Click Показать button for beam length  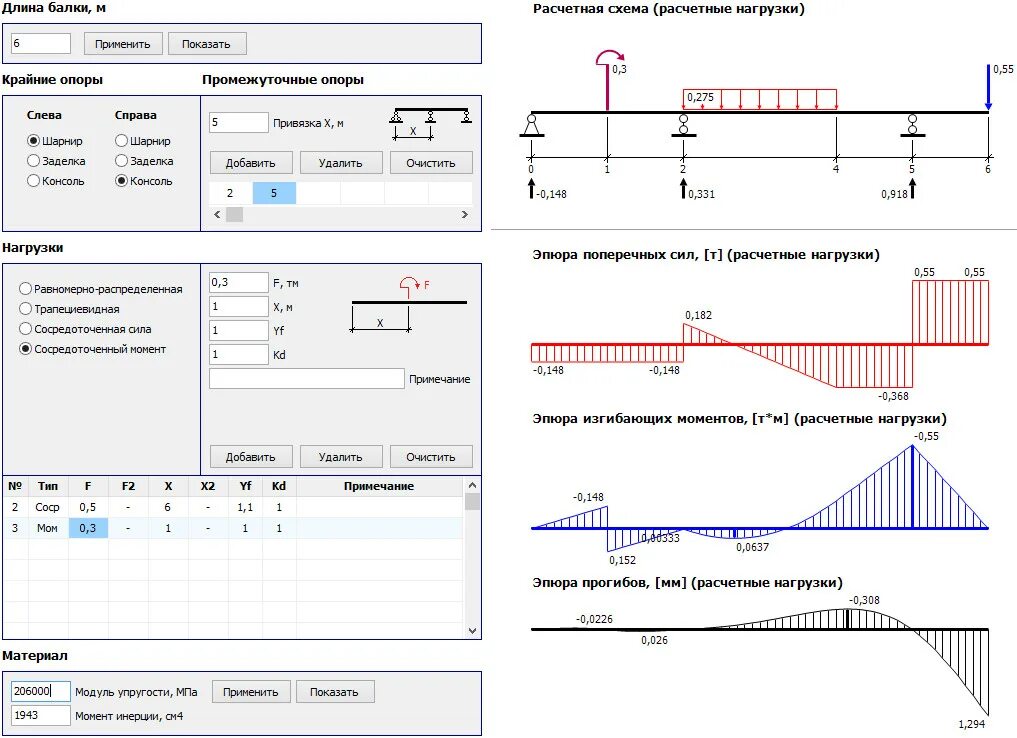(206, 43)
